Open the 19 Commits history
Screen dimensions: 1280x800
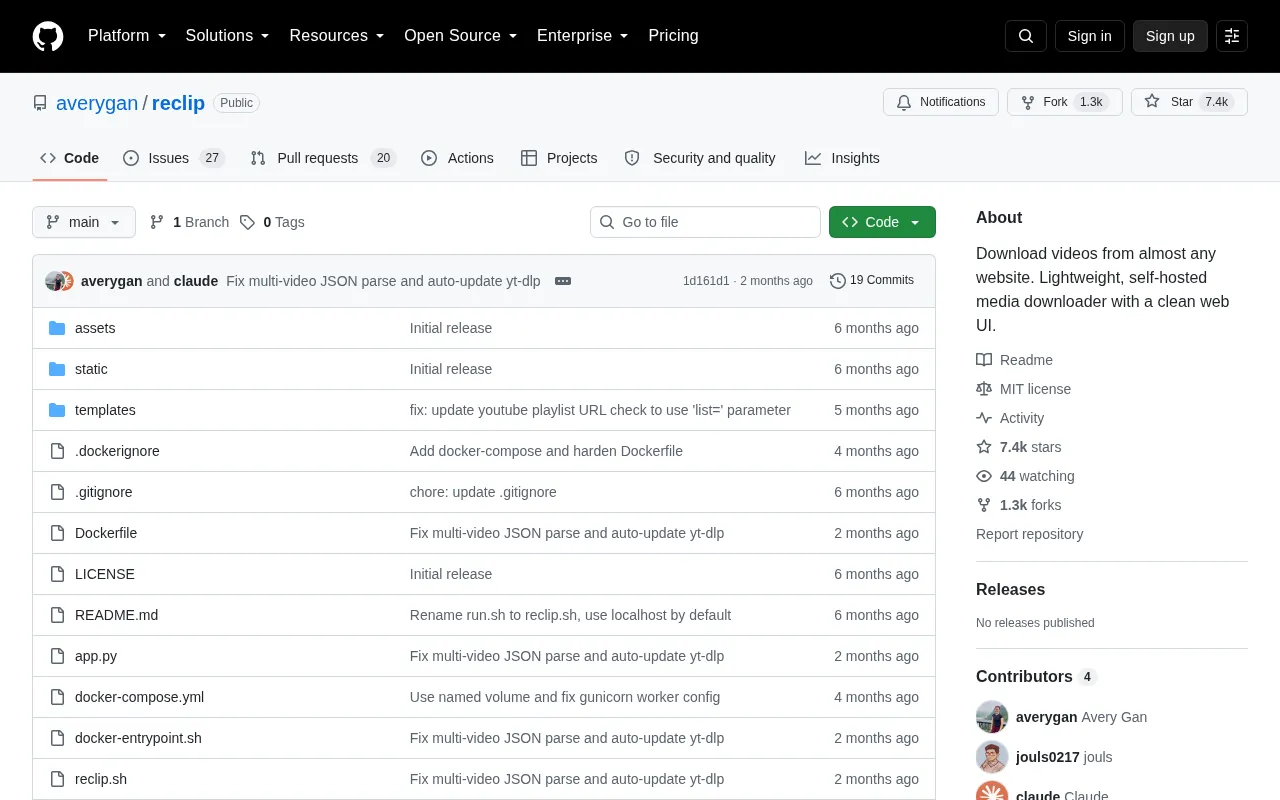pyautogui.click(x=872, y=281)
